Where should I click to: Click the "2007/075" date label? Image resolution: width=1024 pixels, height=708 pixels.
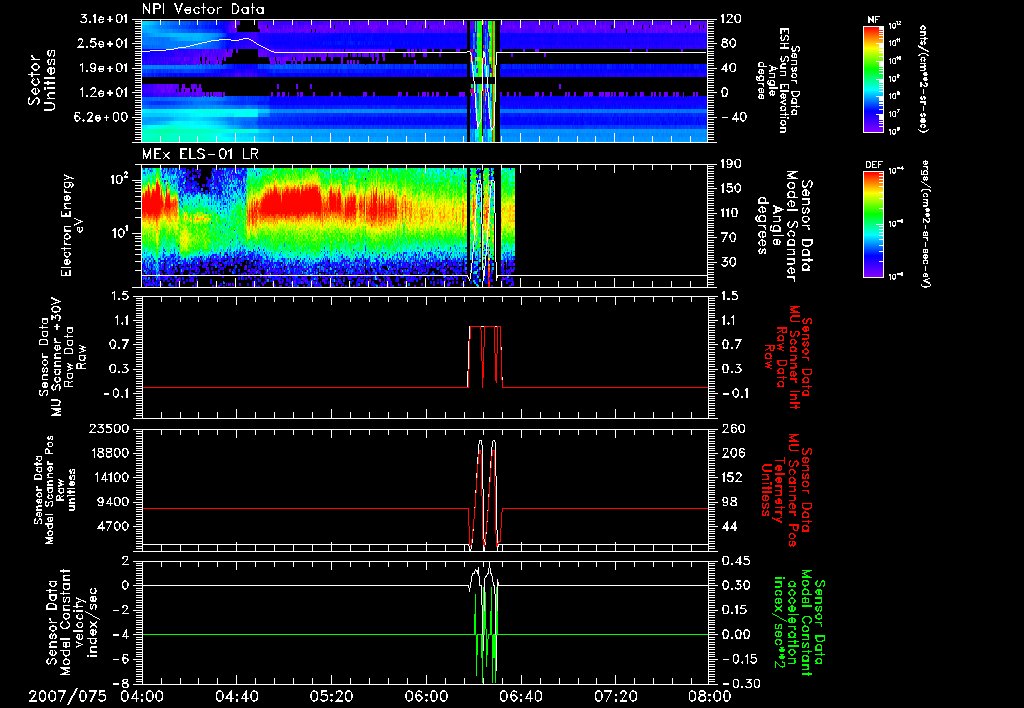pyautogui.click(x=67, y=696)
